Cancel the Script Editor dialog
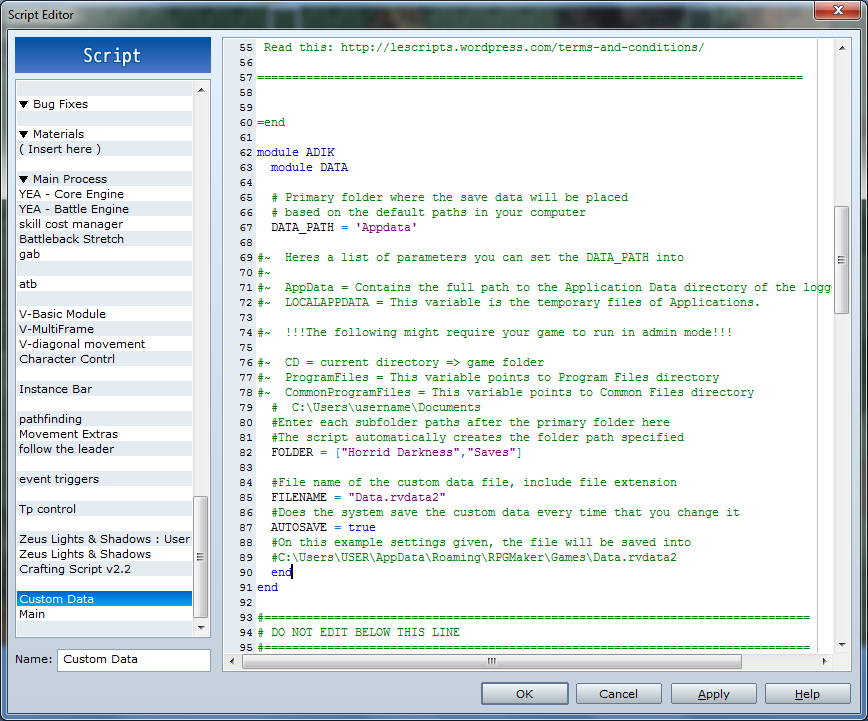This screenshot has width=868, height=721. [x=618, y=694]
